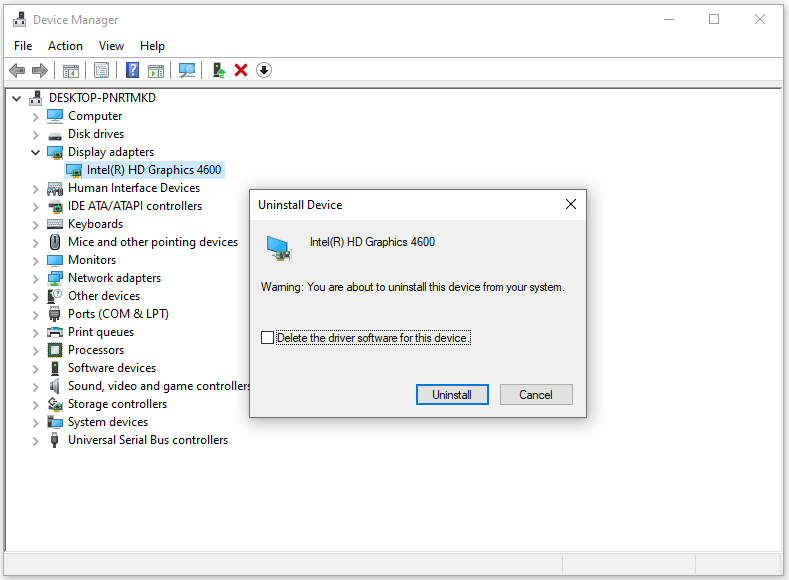Close the Uninstall Device dialog
Viewport: 789px width, 580px height.
click(571, 204)
